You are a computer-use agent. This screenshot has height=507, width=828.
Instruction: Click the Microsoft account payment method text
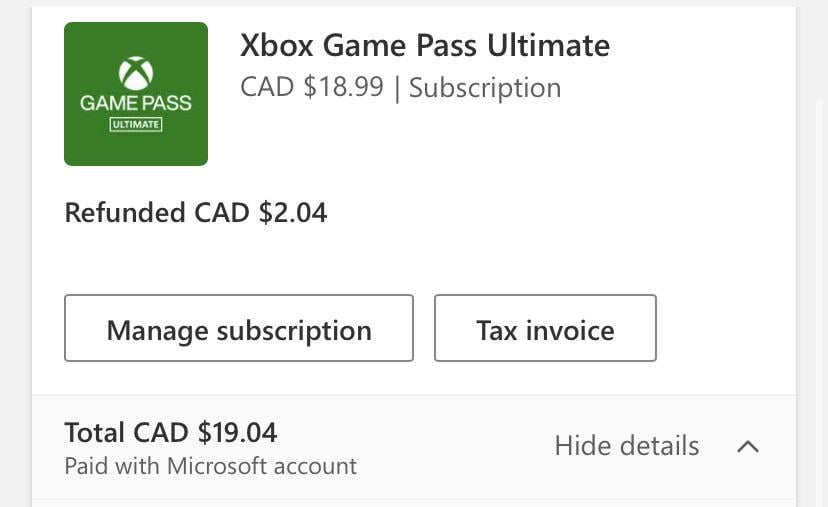[x=262, y=466]
